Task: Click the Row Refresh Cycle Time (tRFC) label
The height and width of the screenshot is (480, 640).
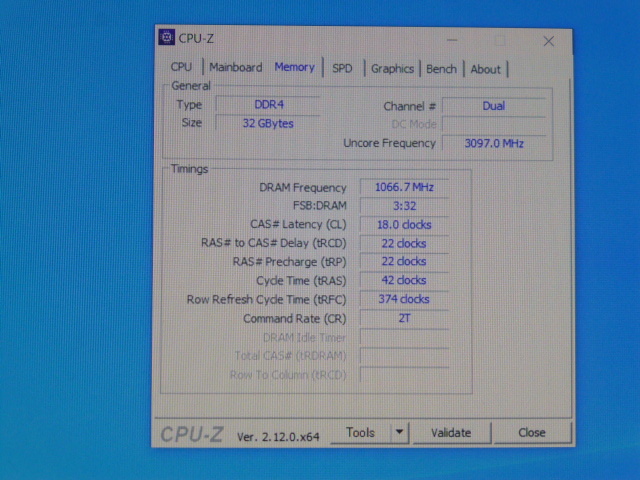Action: (267, 300)
